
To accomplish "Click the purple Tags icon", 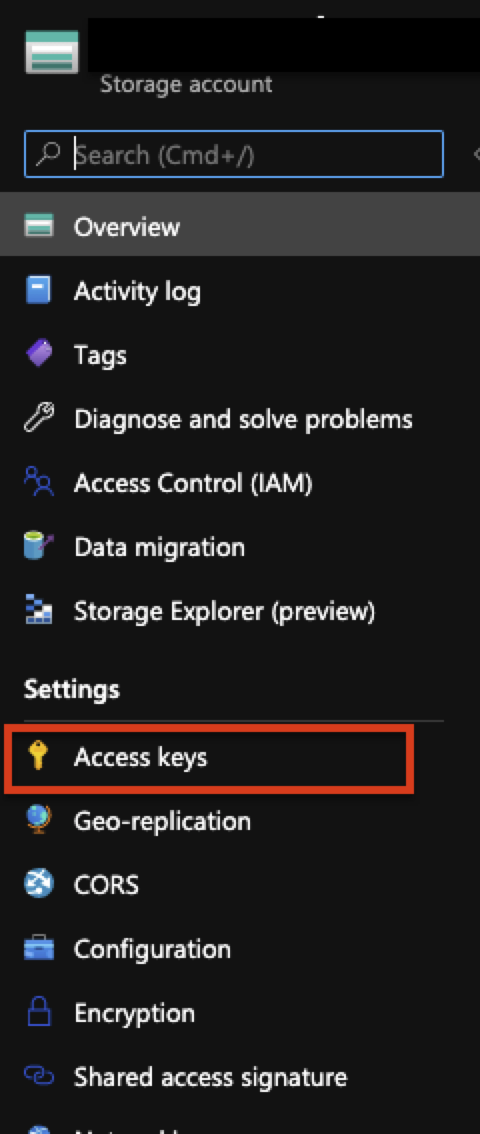I will (39, 354).
